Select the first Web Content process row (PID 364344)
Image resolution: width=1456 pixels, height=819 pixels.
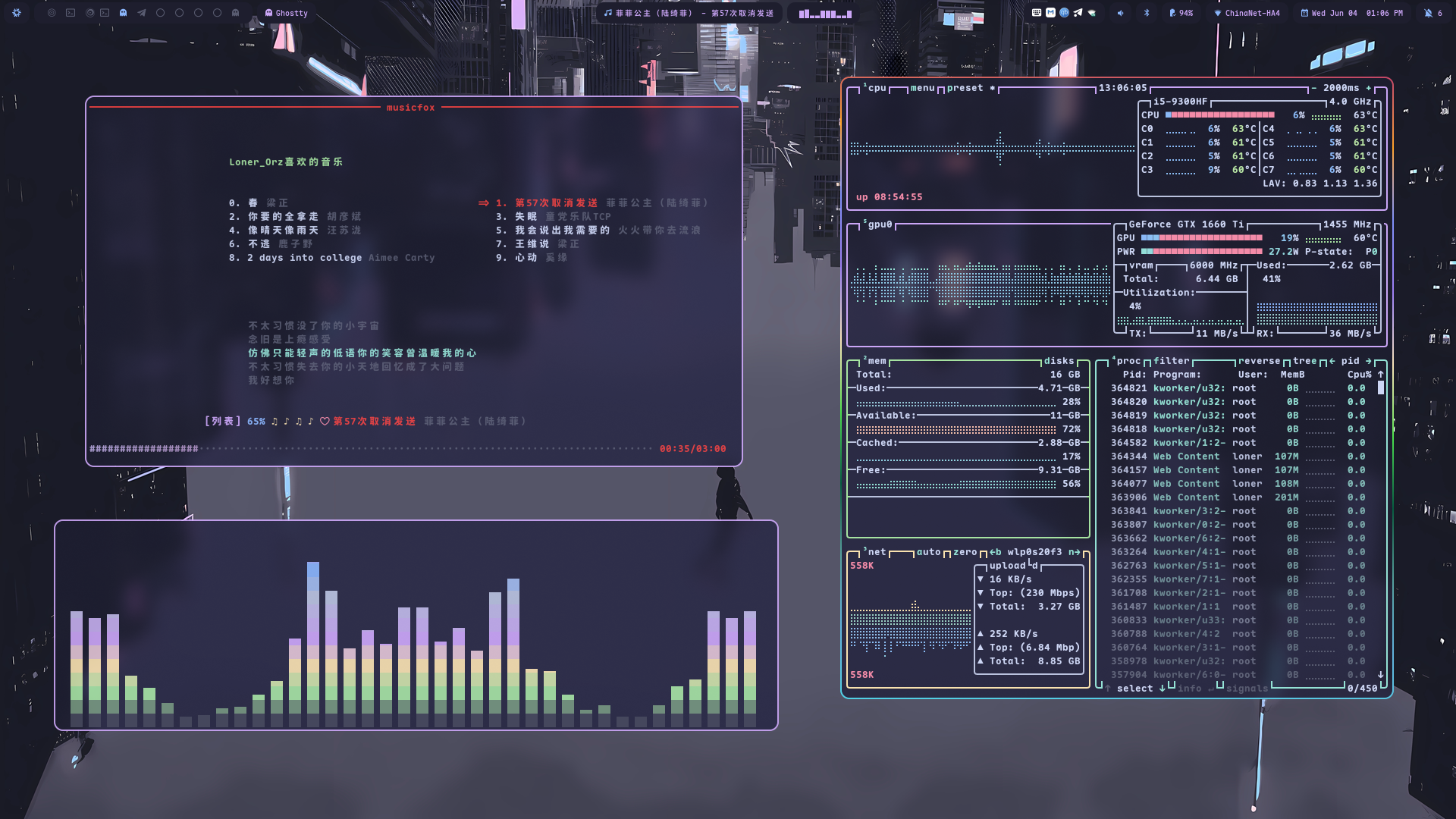click(x=1187, y=457)
